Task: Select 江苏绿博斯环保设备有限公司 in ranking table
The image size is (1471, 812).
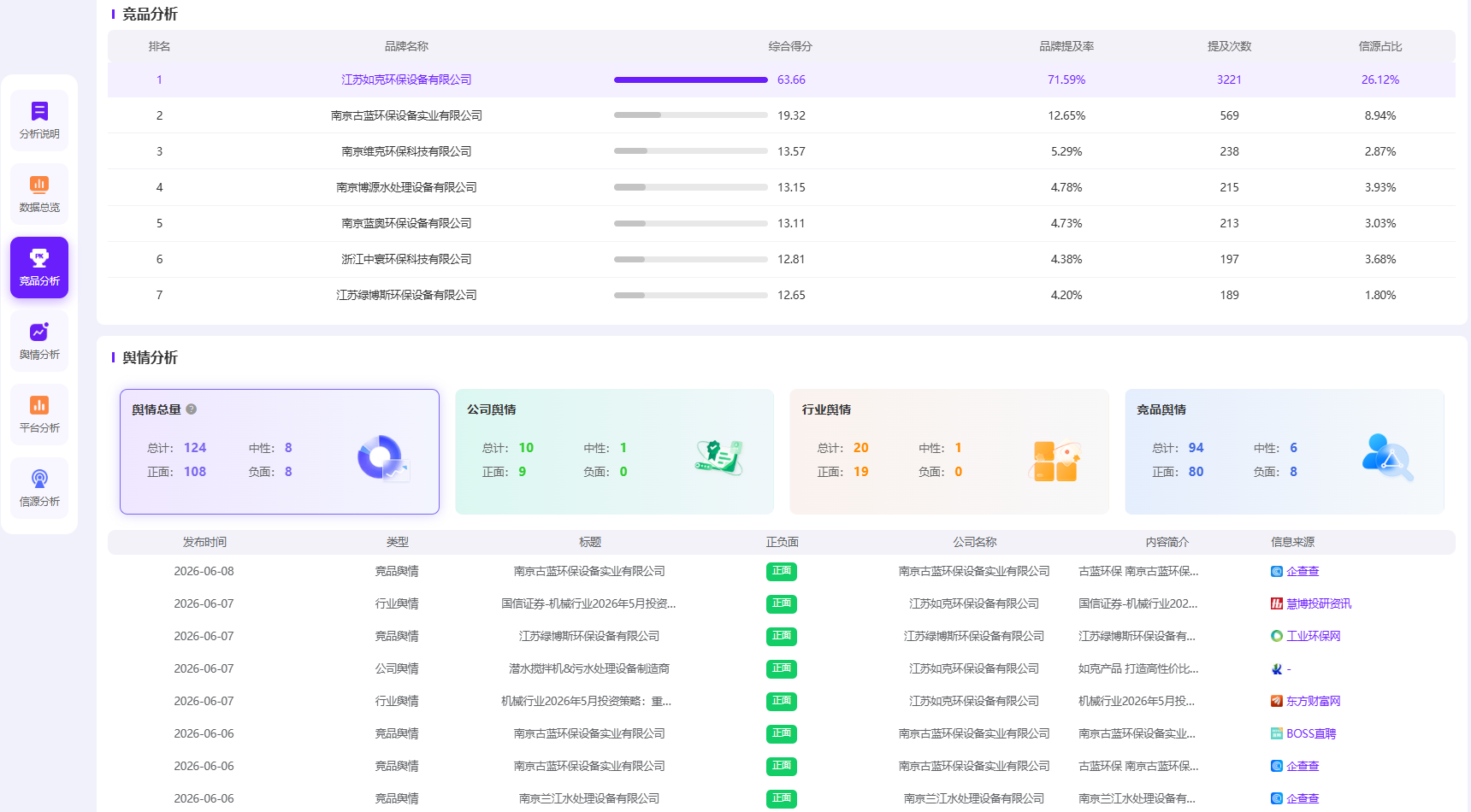Action: pyautogui.click(x=406, y=295)
